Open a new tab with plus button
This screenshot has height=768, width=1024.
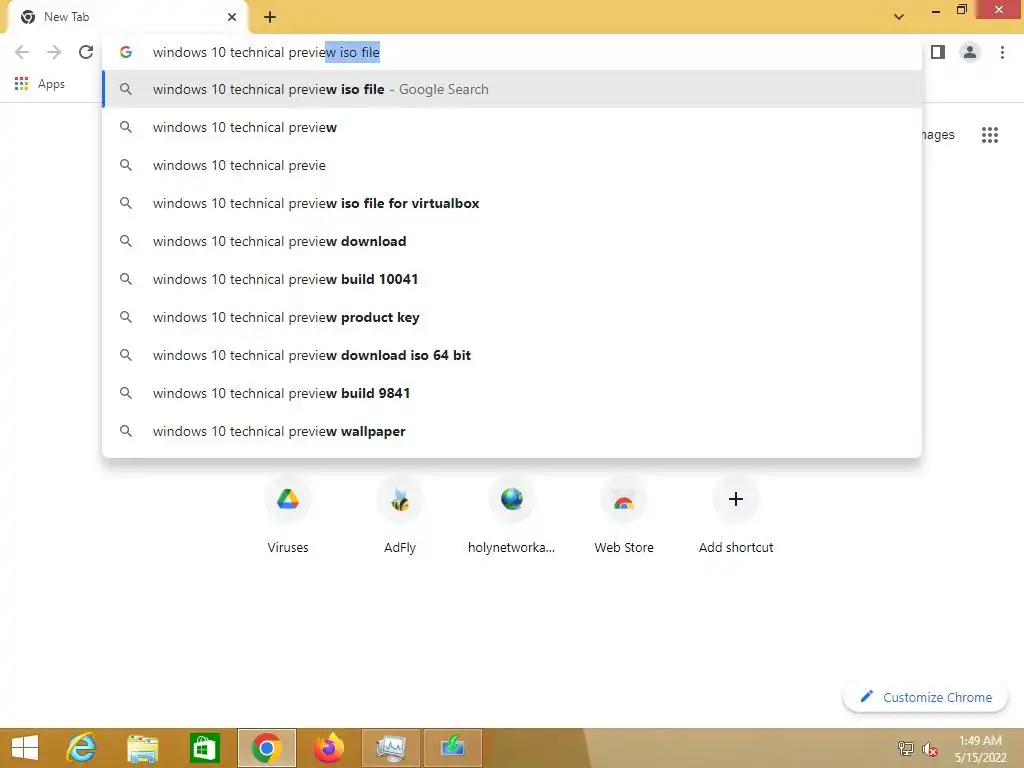pyautogui.click(x=270, y=17)
